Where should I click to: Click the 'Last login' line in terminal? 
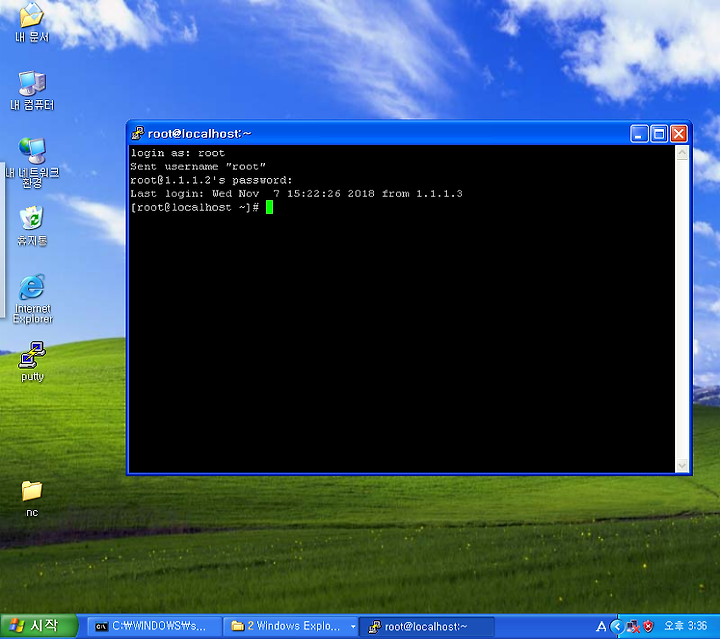point(296,194)
